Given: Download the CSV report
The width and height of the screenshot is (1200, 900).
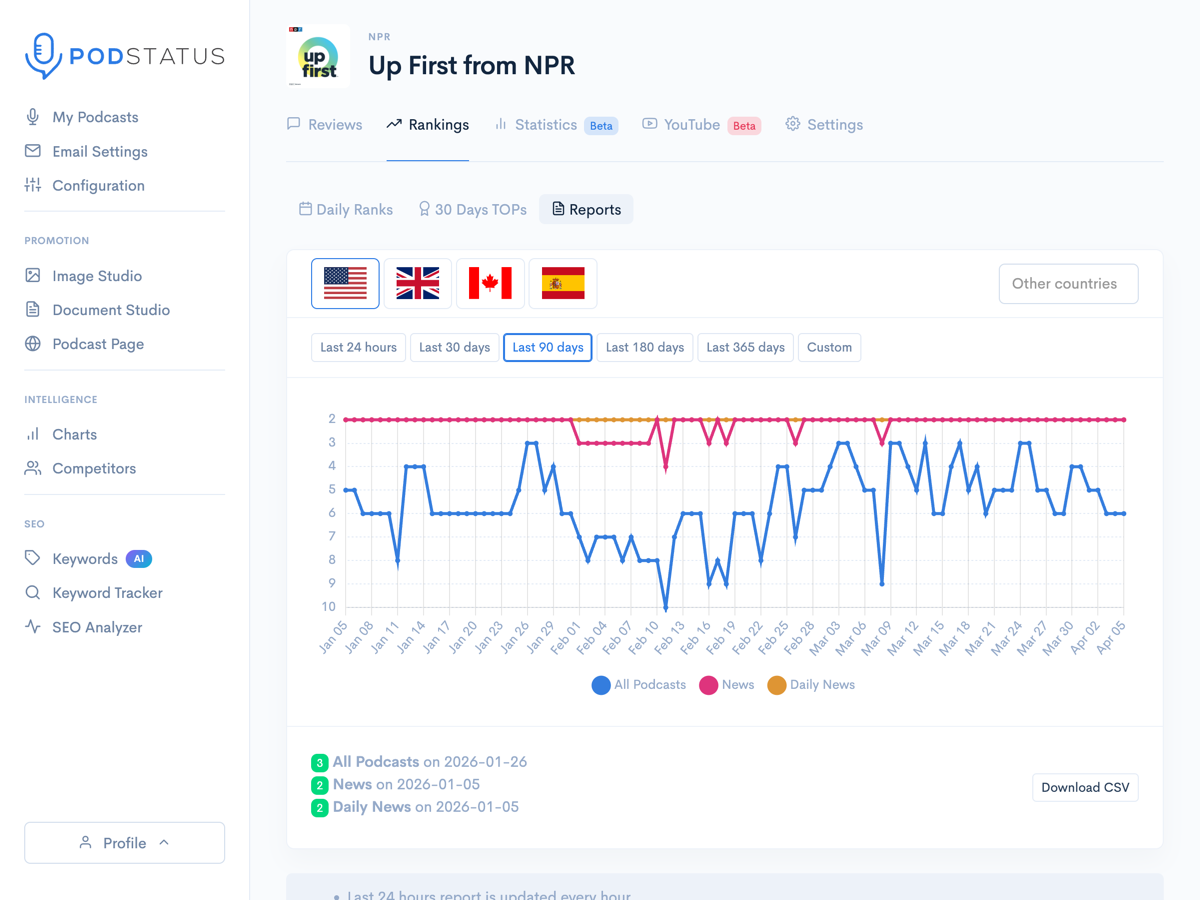Looking at the screenshot, I should (1085, 788).
